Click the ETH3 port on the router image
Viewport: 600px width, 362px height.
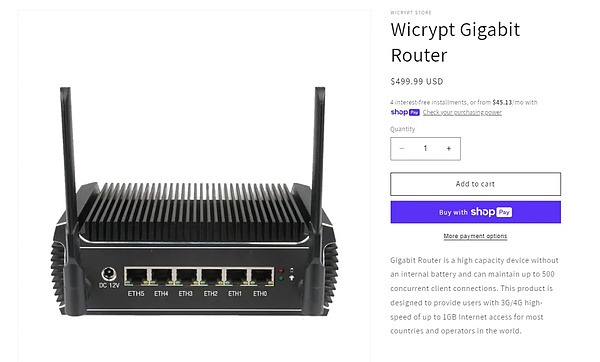[186, 277]
